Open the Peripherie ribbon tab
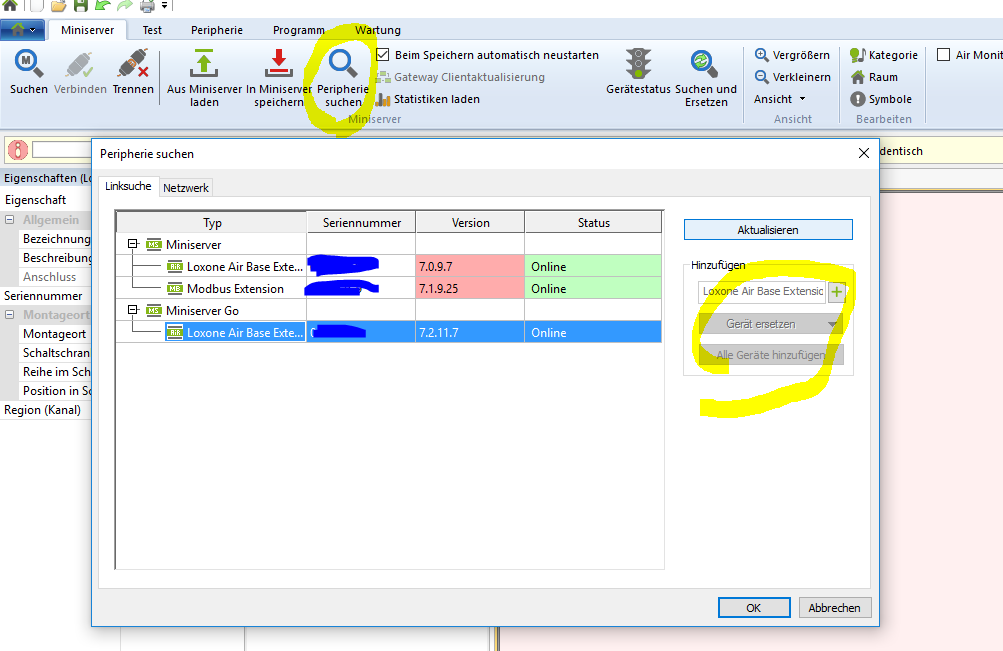The width and height of the screenshot is (1003, 651). [217, 30]
